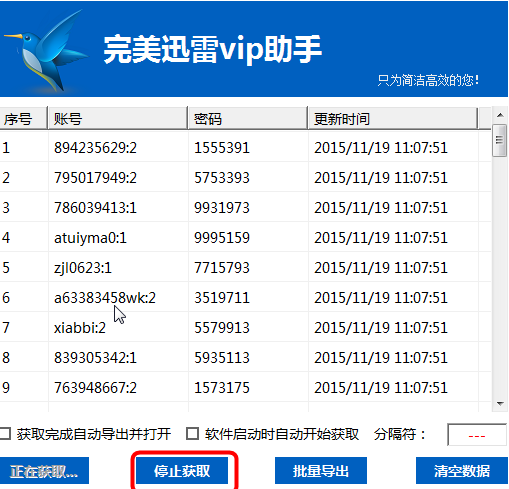
Task: Click the vertical scrollbar thumb
Action: 499,140
